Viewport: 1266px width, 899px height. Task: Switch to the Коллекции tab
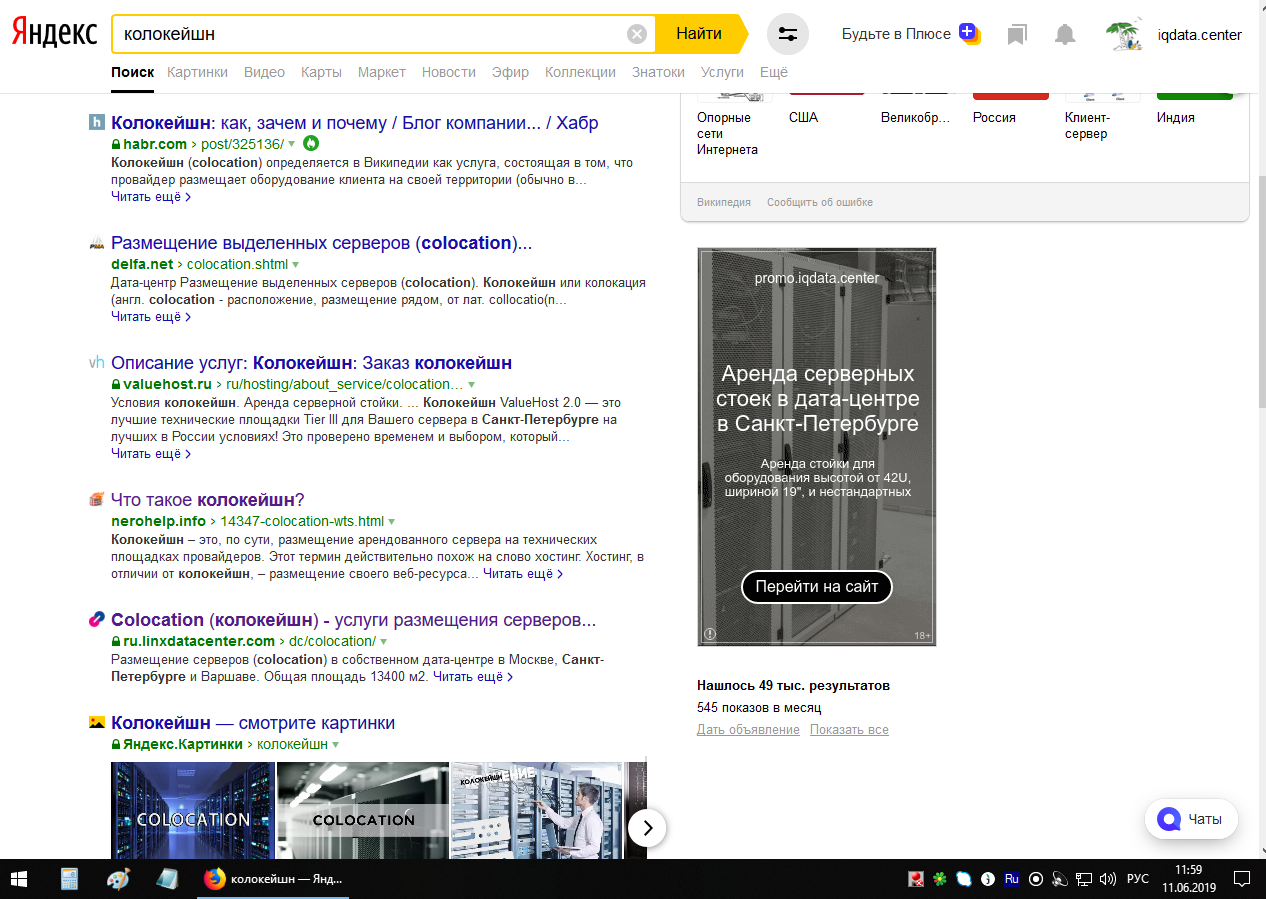coord(581,72)
